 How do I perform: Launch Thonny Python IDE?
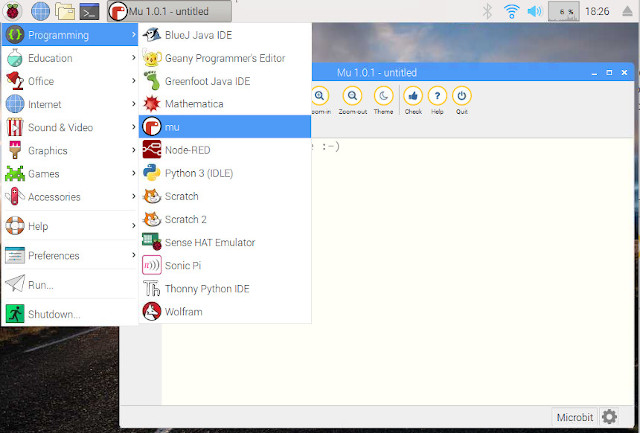click(x=225, y=289)
